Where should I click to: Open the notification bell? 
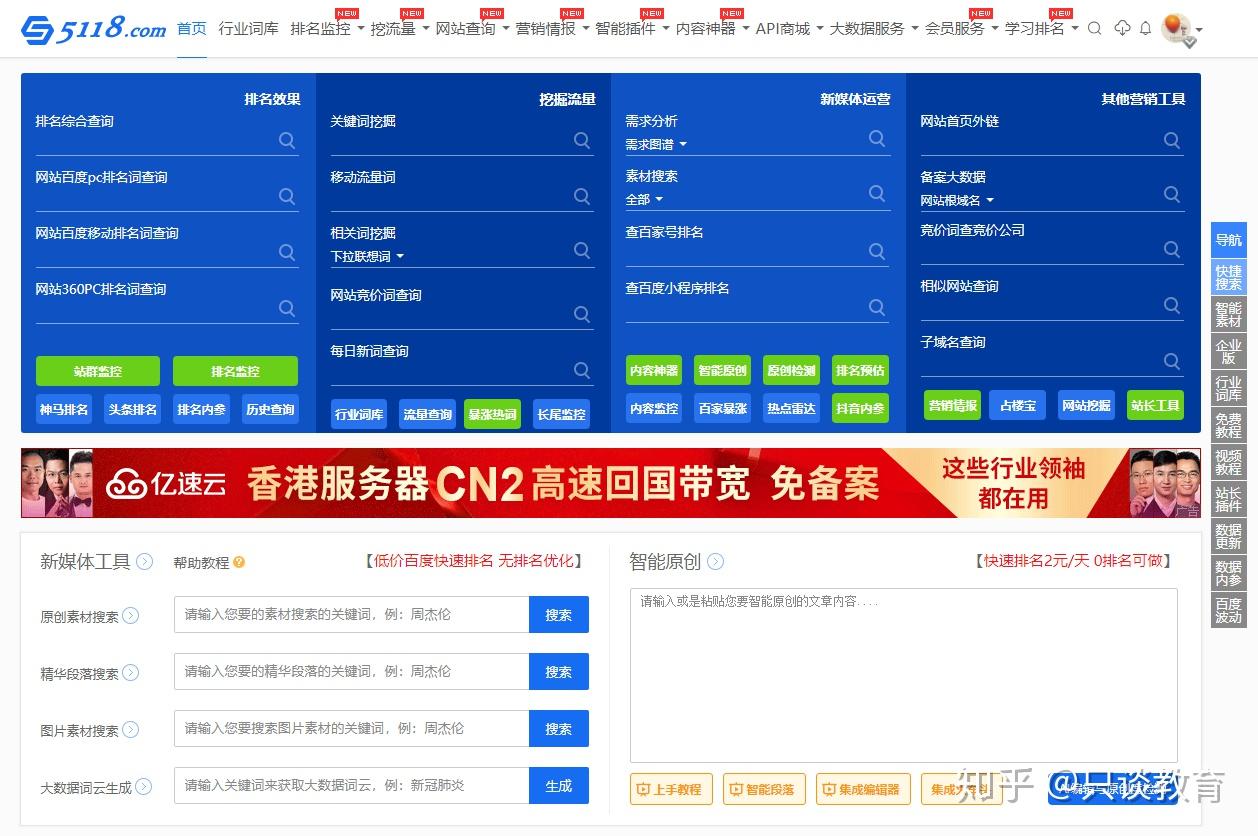pyautogui.click(x=1146, y=29)
